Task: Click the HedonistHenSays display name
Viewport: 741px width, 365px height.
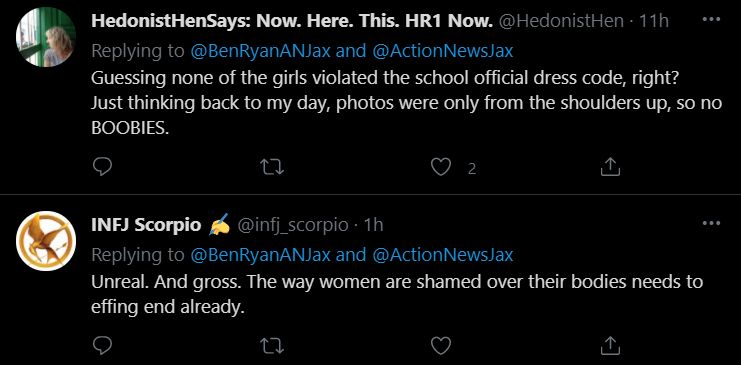Action: pos(293,21)
